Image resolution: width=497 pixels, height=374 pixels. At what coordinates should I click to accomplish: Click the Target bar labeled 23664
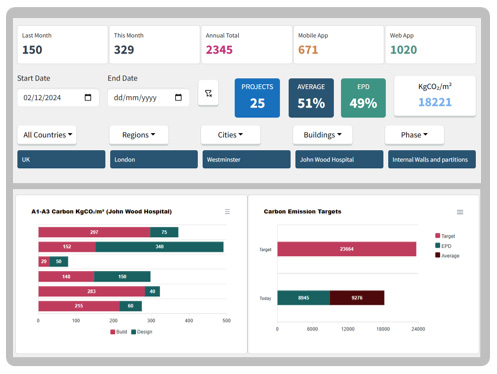pyautogui.click(x=347, y=249)
